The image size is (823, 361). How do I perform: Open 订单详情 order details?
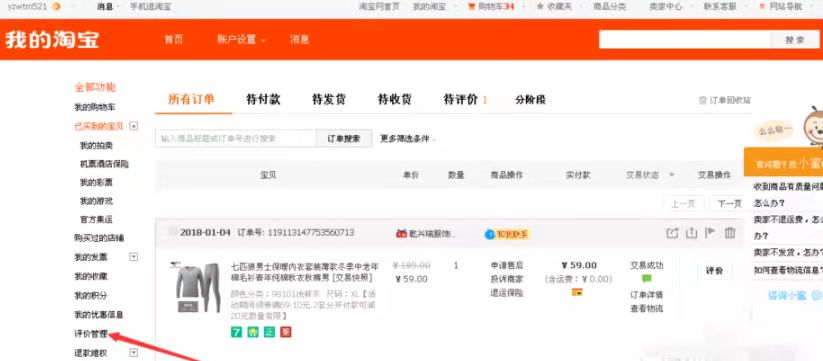[647, 294]
